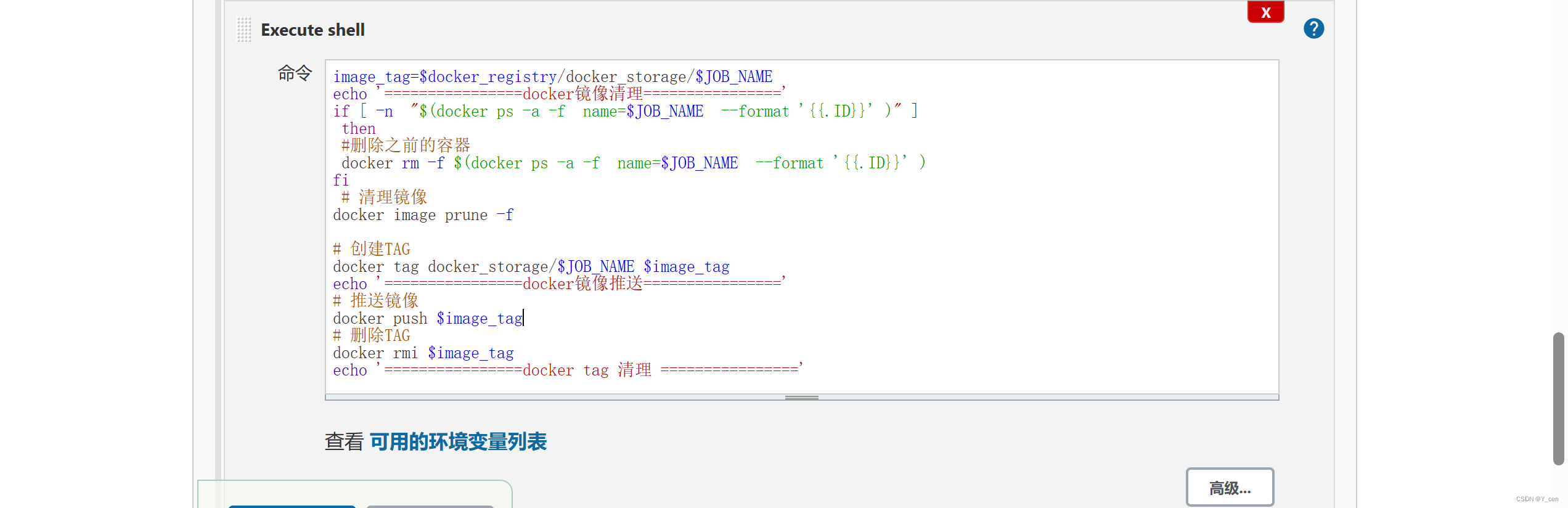Click the 命令 field label

click(x=295, y=73)
